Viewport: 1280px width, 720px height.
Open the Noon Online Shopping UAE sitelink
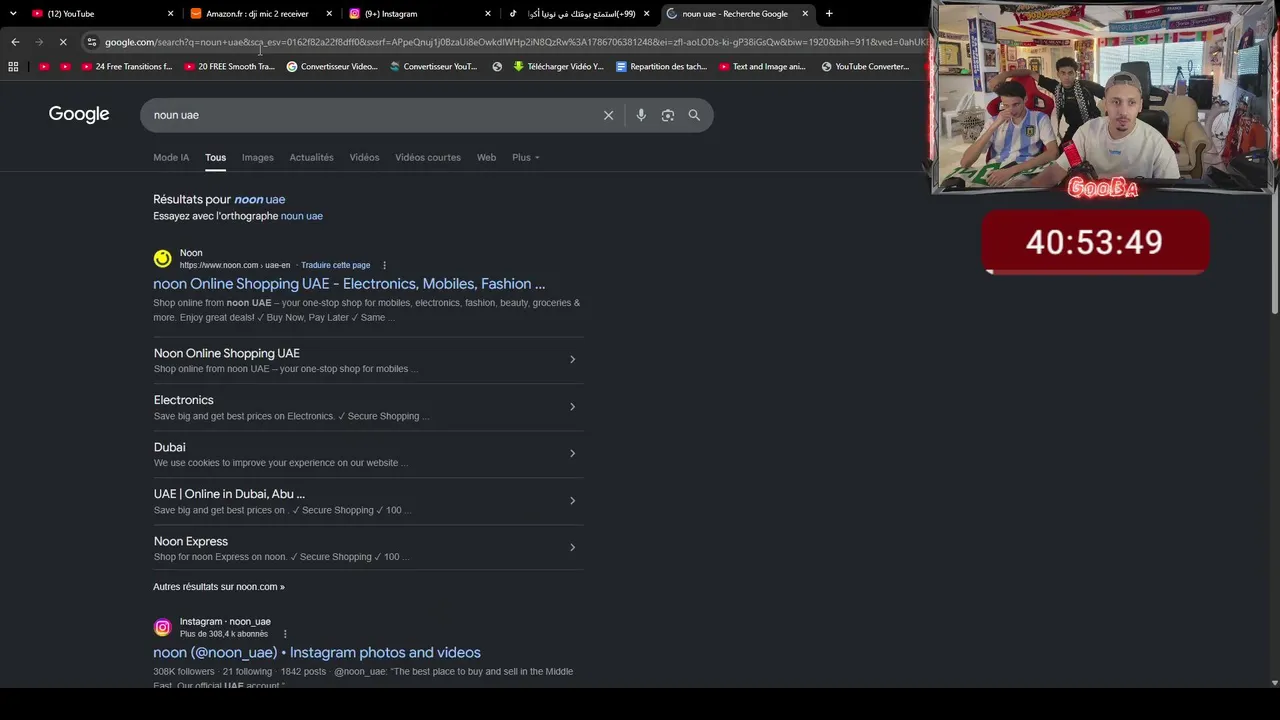pos(227,353)
